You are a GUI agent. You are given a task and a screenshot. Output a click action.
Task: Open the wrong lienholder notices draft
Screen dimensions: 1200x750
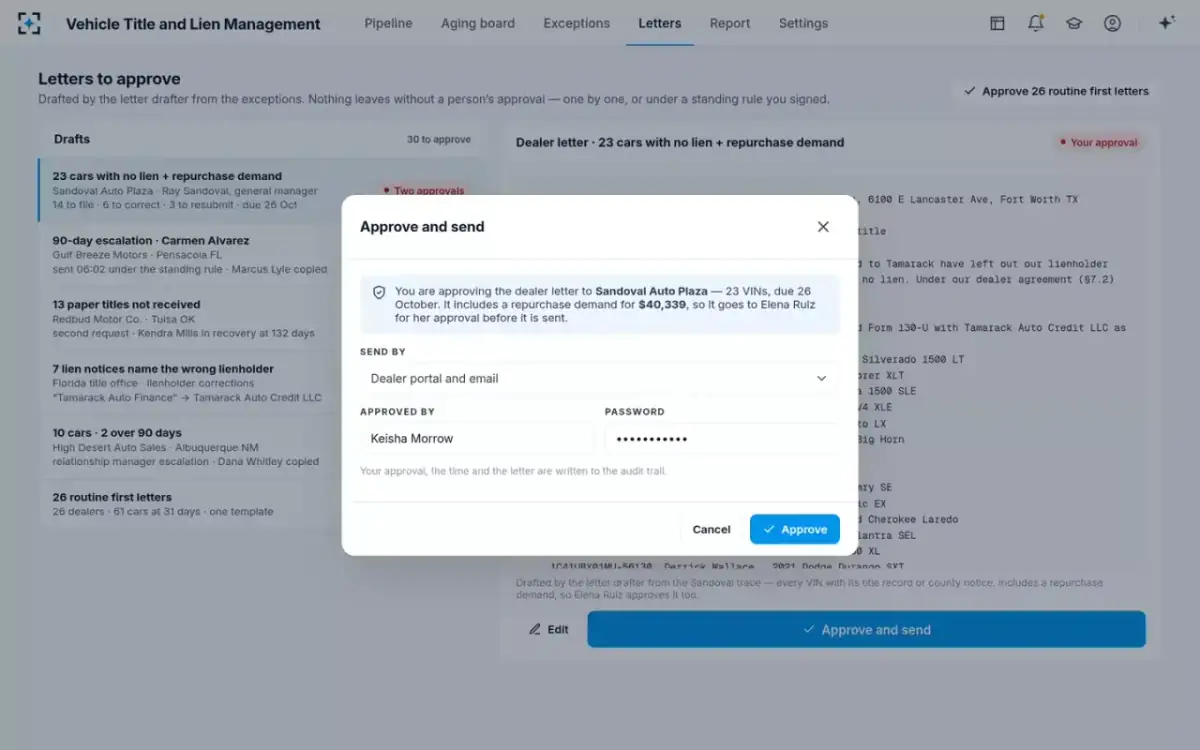262,383
